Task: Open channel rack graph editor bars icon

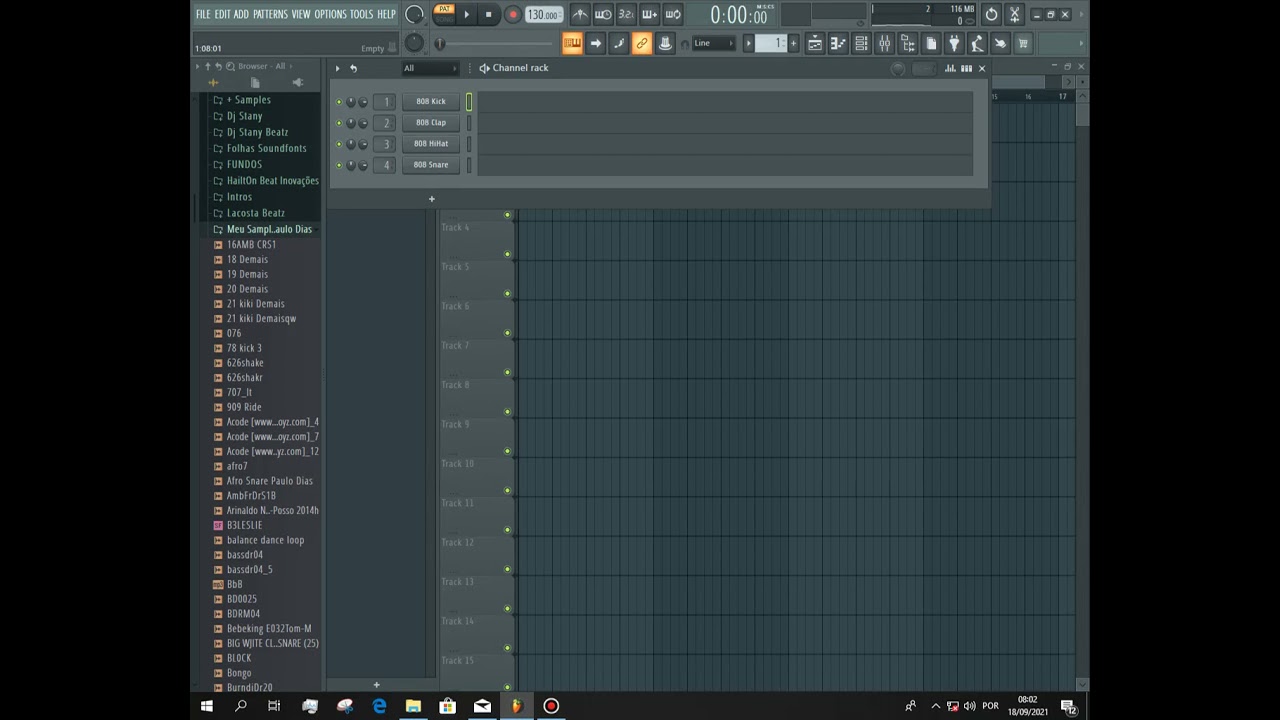Action: [951, 68]
